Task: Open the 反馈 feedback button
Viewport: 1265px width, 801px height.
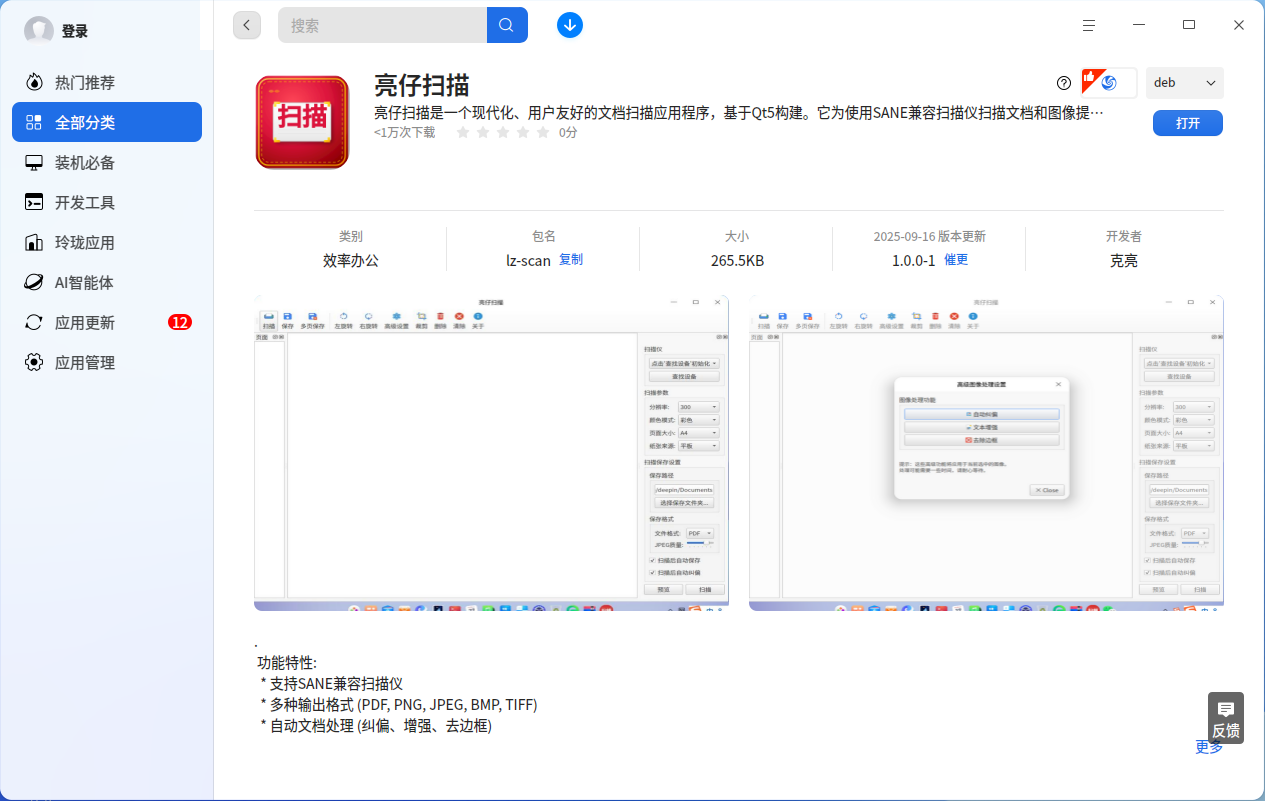Action: tap(1226, 718)
